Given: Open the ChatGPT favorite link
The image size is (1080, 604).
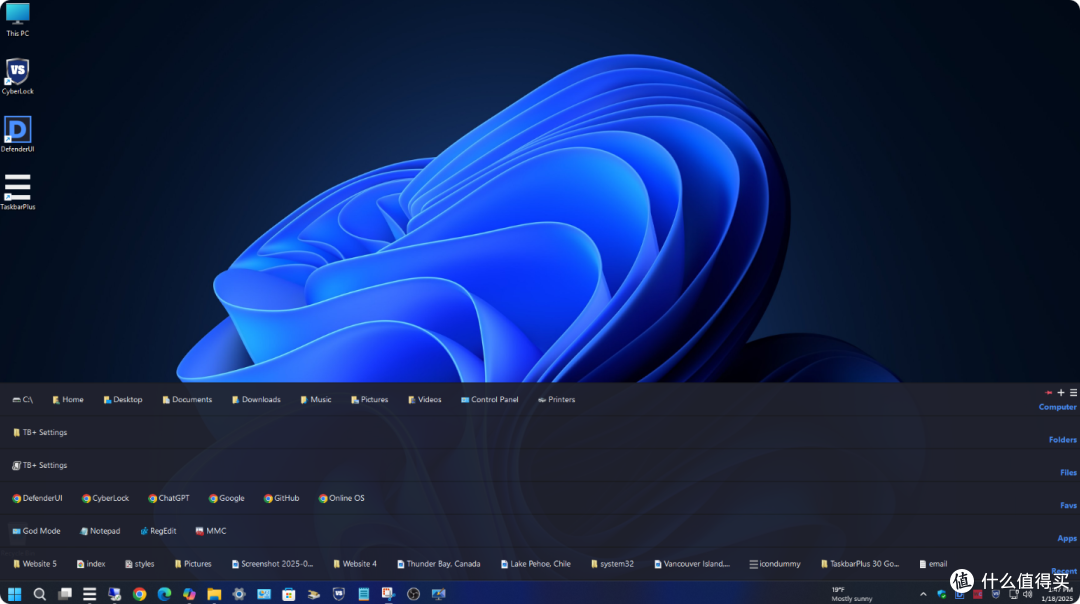Looking at the screenshot, I should (x=169, y=499).
